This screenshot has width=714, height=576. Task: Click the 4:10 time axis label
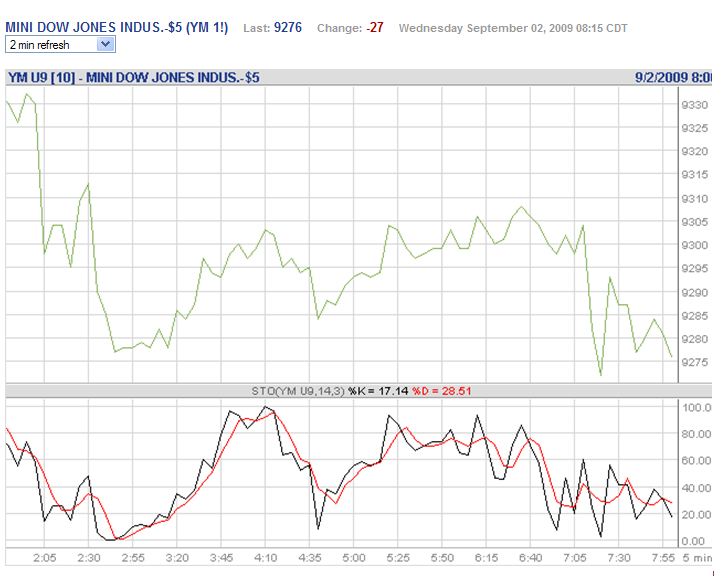265,558
